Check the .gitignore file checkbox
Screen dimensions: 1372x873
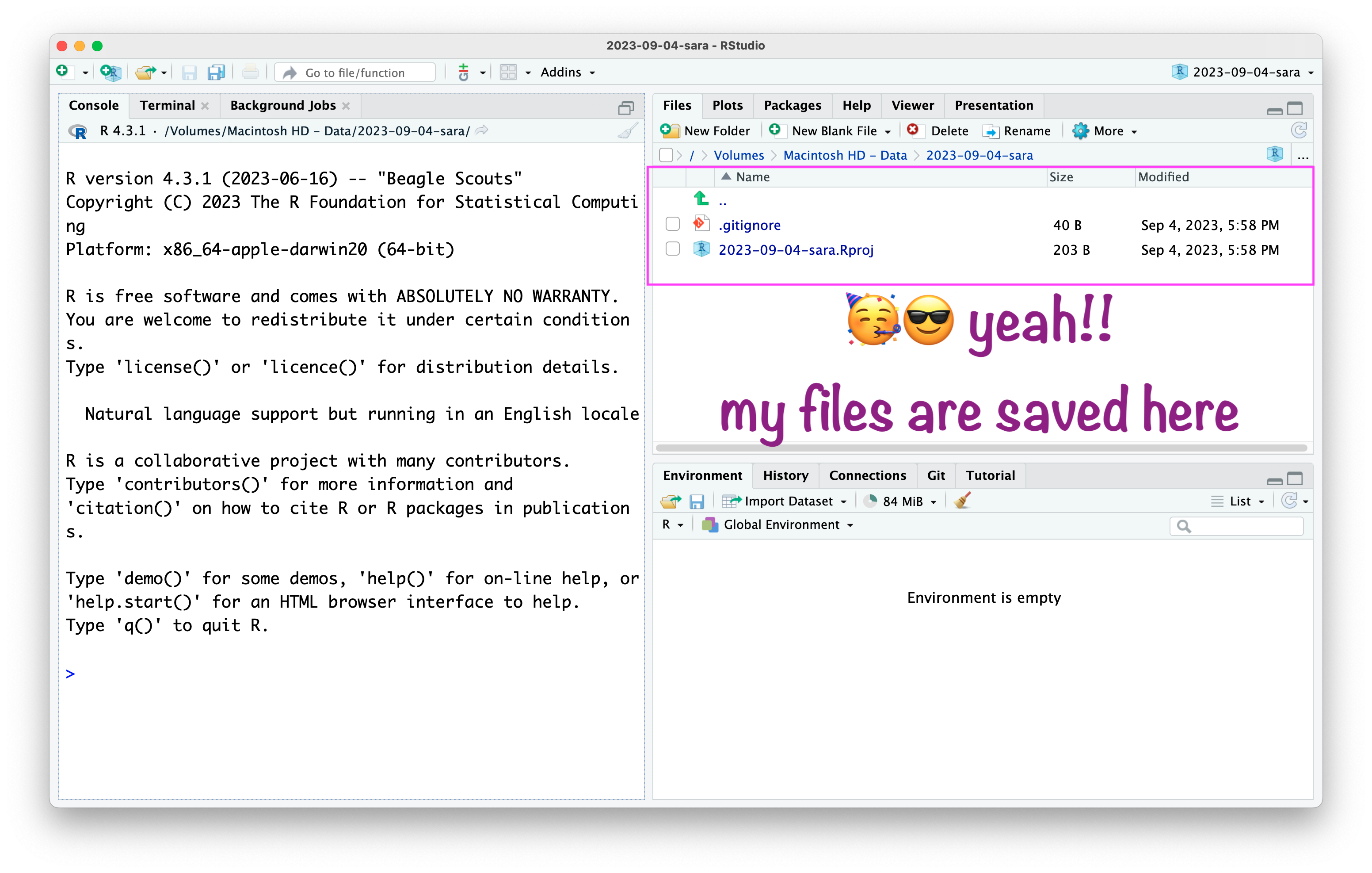(672, 224)
